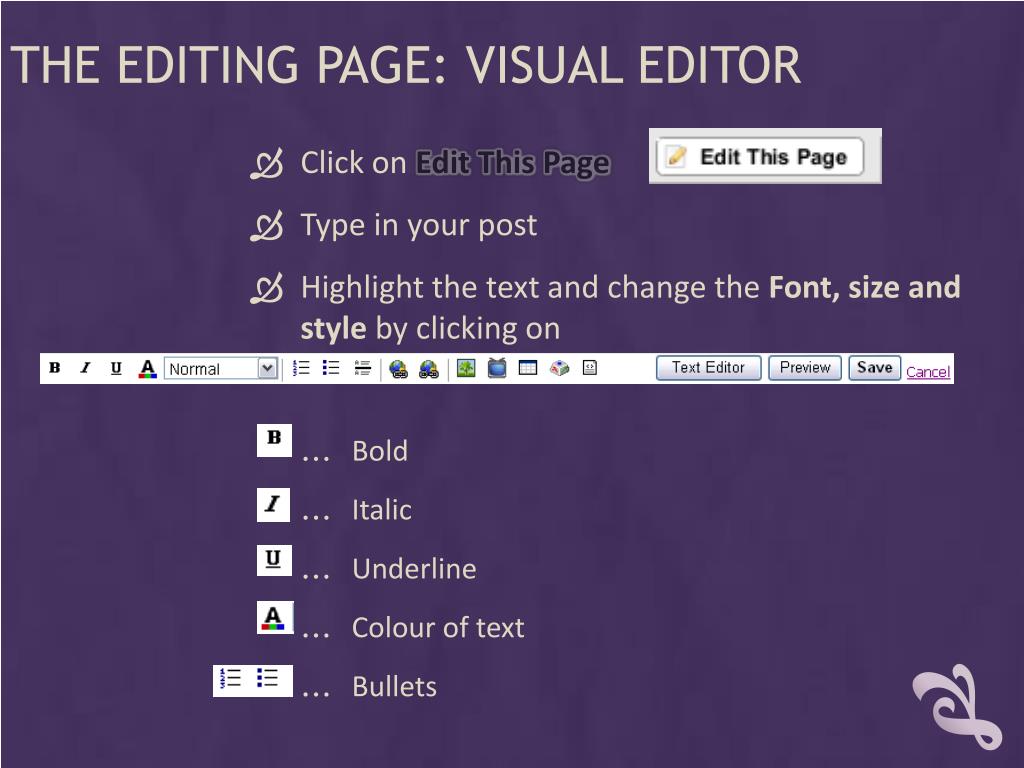
Task: Click the special character icon after the table icon
Action: pos(559,368)
